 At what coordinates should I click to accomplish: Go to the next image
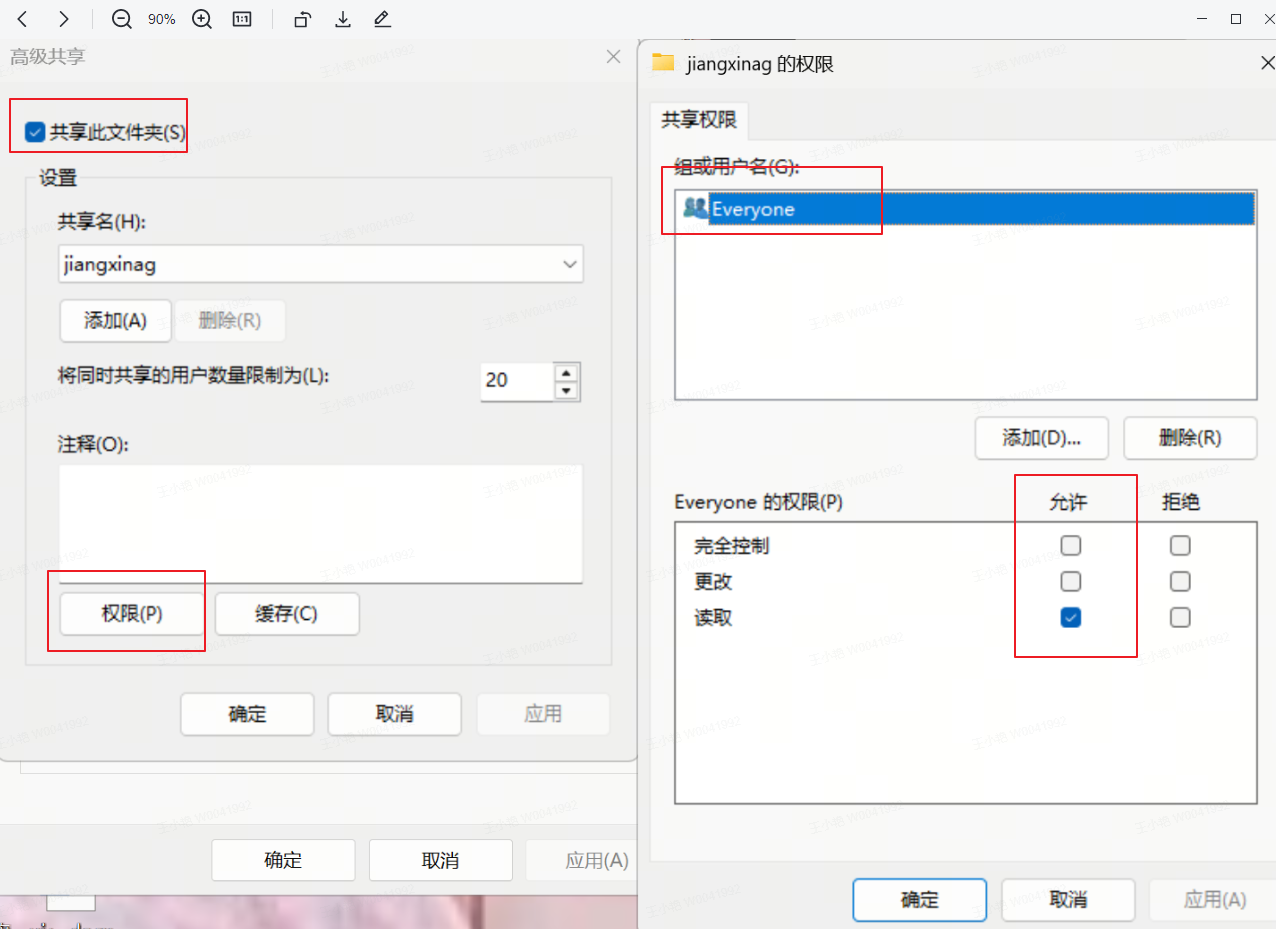pos(64,19)
